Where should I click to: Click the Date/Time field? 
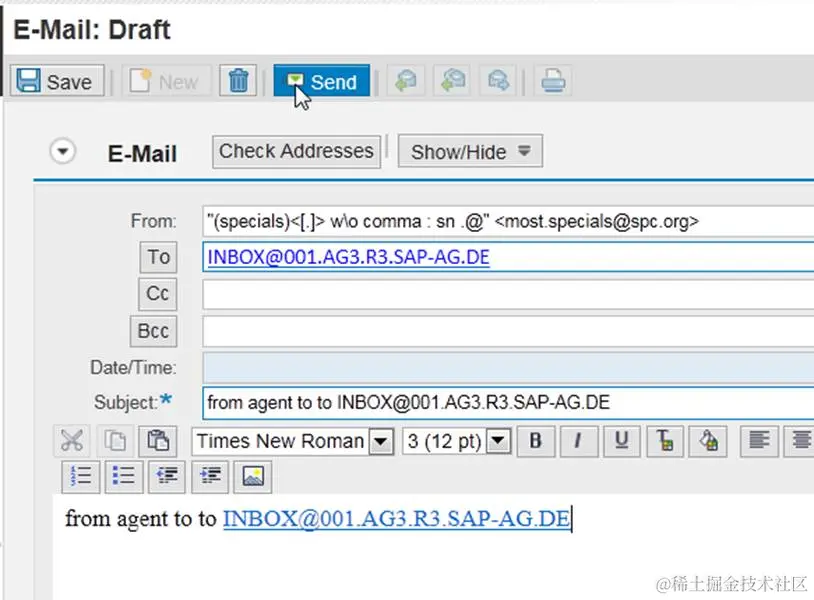(508, 367)
